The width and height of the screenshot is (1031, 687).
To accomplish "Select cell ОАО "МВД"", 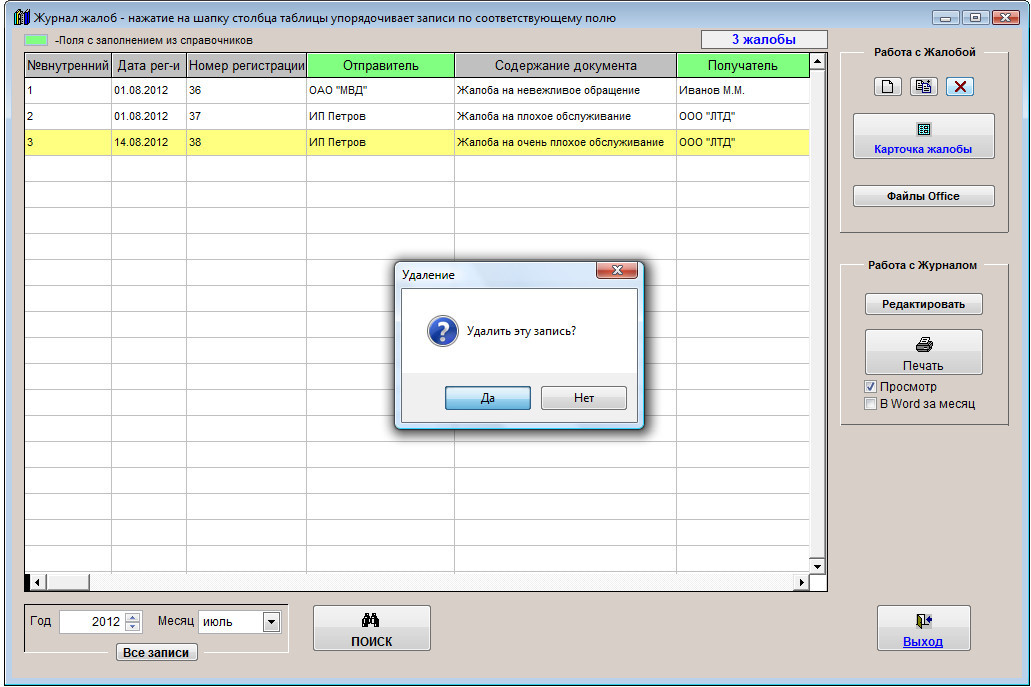I will pyautogui.click(x=380, y=91).
